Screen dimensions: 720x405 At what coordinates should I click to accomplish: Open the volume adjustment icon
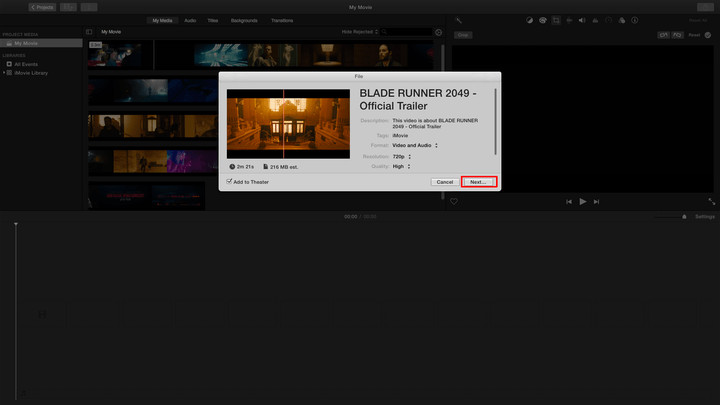(582, 20)
